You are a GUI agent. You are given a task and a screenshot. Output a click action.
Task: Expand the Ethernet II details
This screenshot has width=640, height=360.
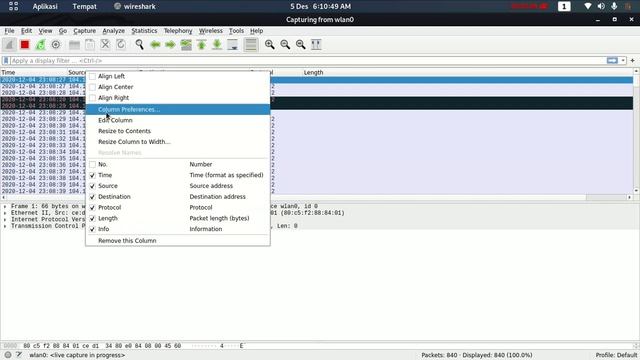5,213
